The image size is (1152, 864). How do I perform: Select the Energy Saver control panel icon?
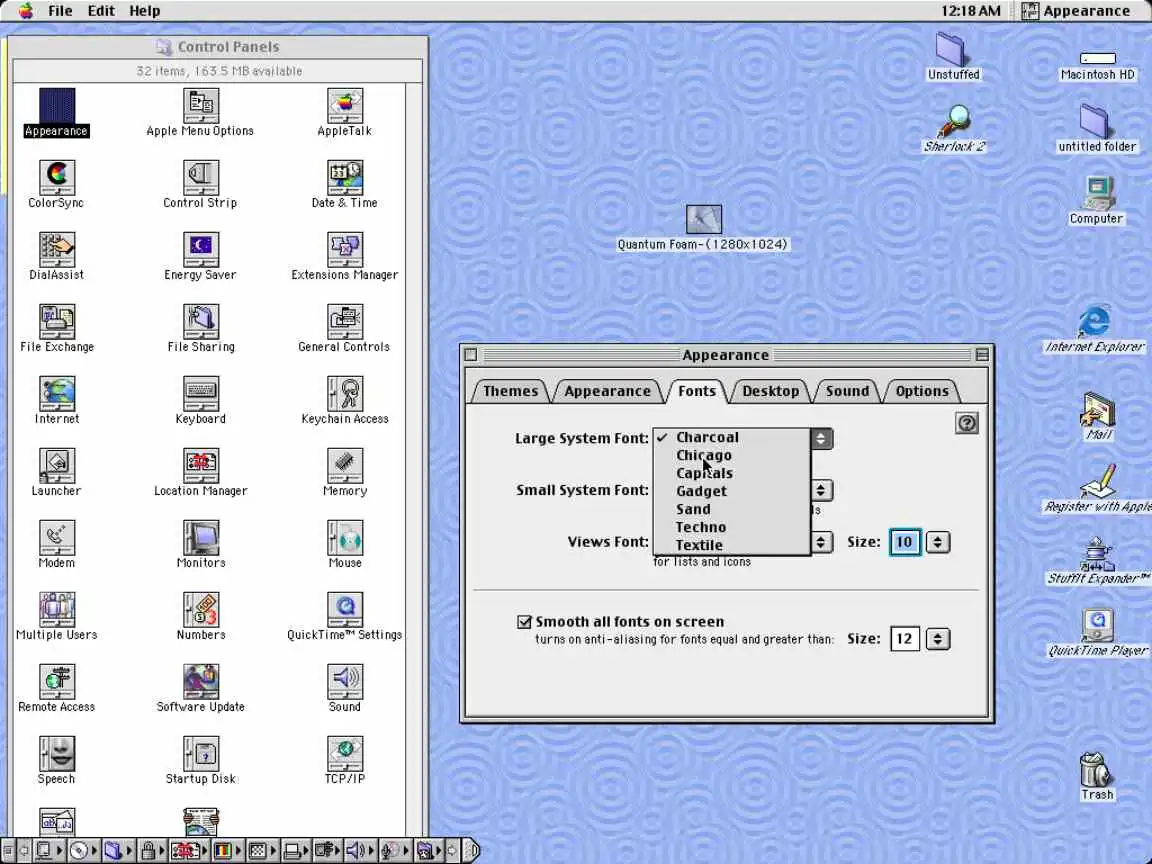[201, 251]
